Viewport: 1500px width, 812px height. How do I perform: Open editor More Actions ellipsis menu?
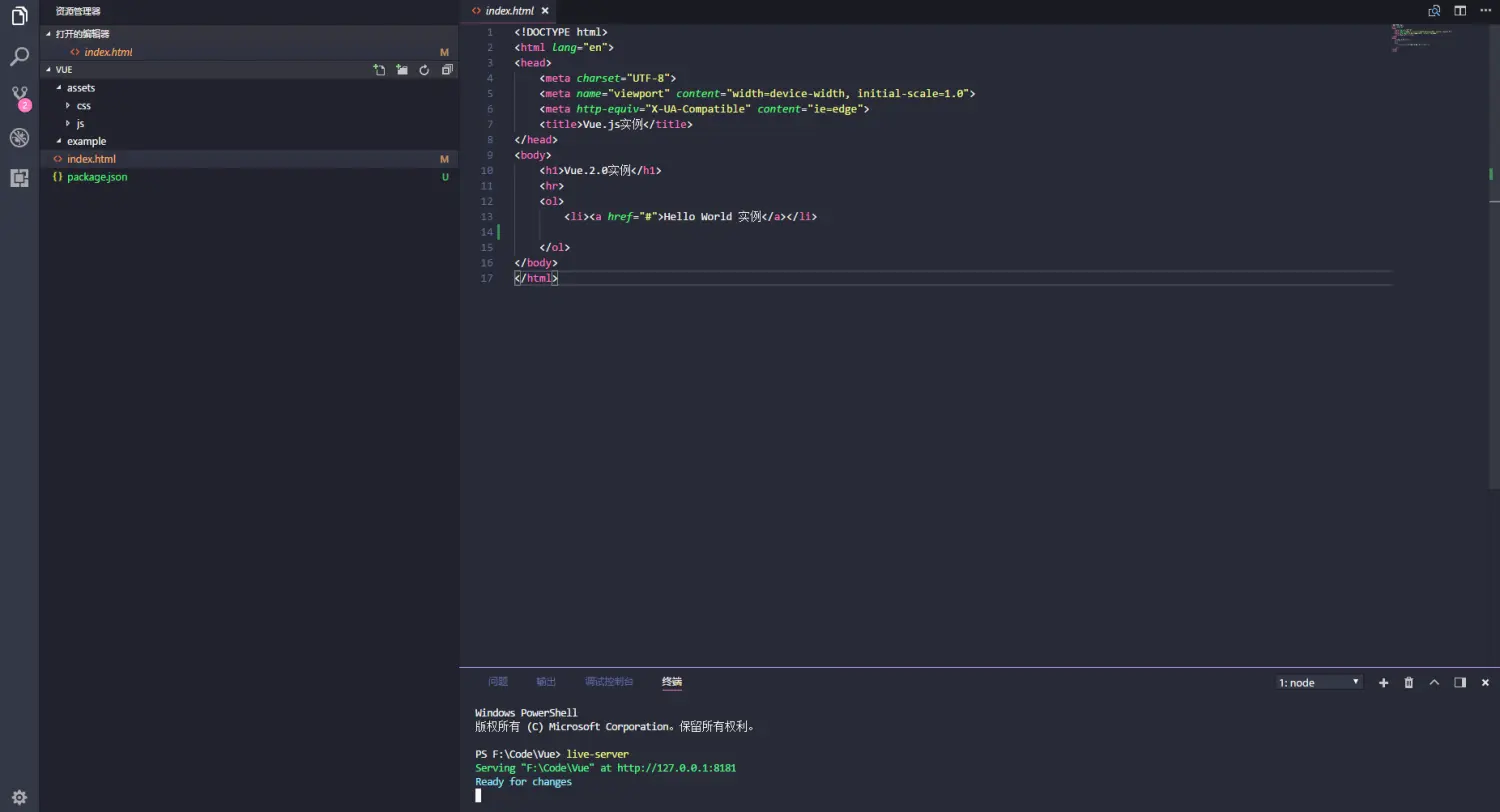click(x=1485, y=11)
